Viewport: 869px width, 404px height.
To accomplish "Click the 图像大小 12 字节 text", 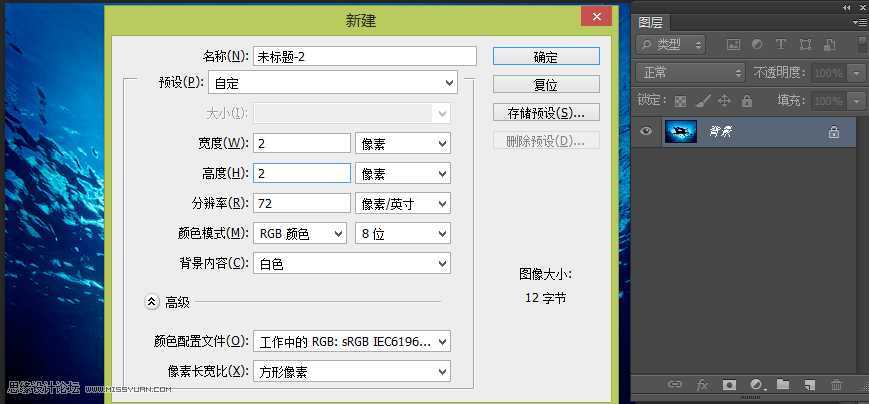I will pos(546,285).
